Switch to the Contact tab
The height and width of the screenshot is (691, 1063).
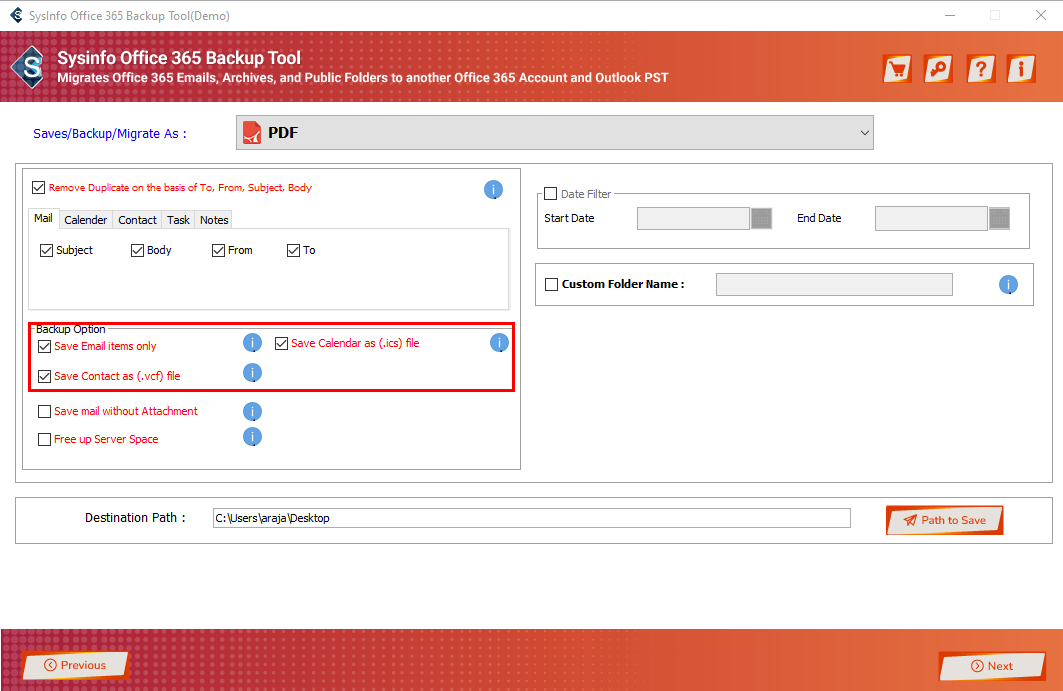coord(138,220)
